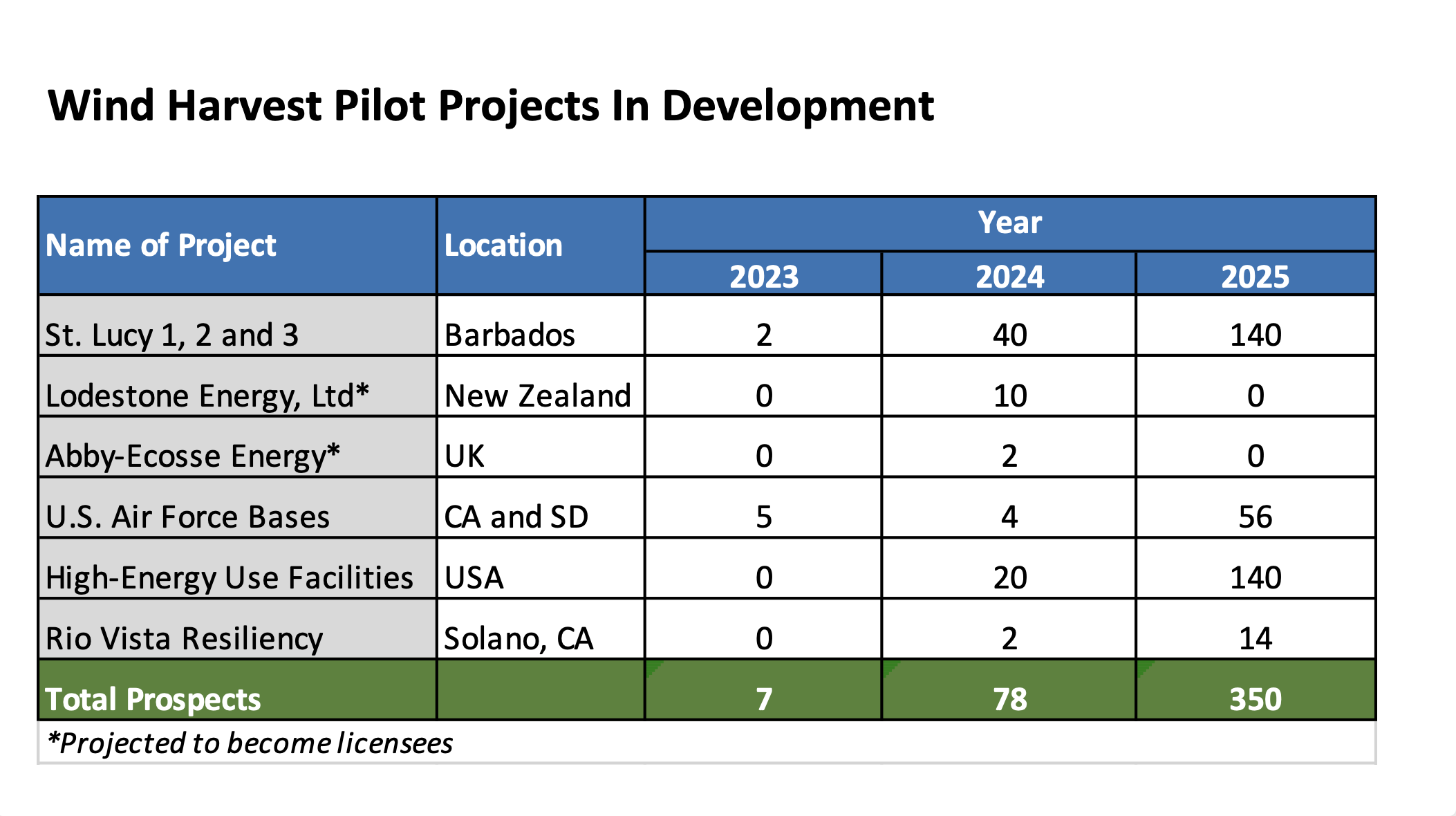
Task: Select the Abby-Ecosse Energy* cell
Action: [x=192, y=456]
